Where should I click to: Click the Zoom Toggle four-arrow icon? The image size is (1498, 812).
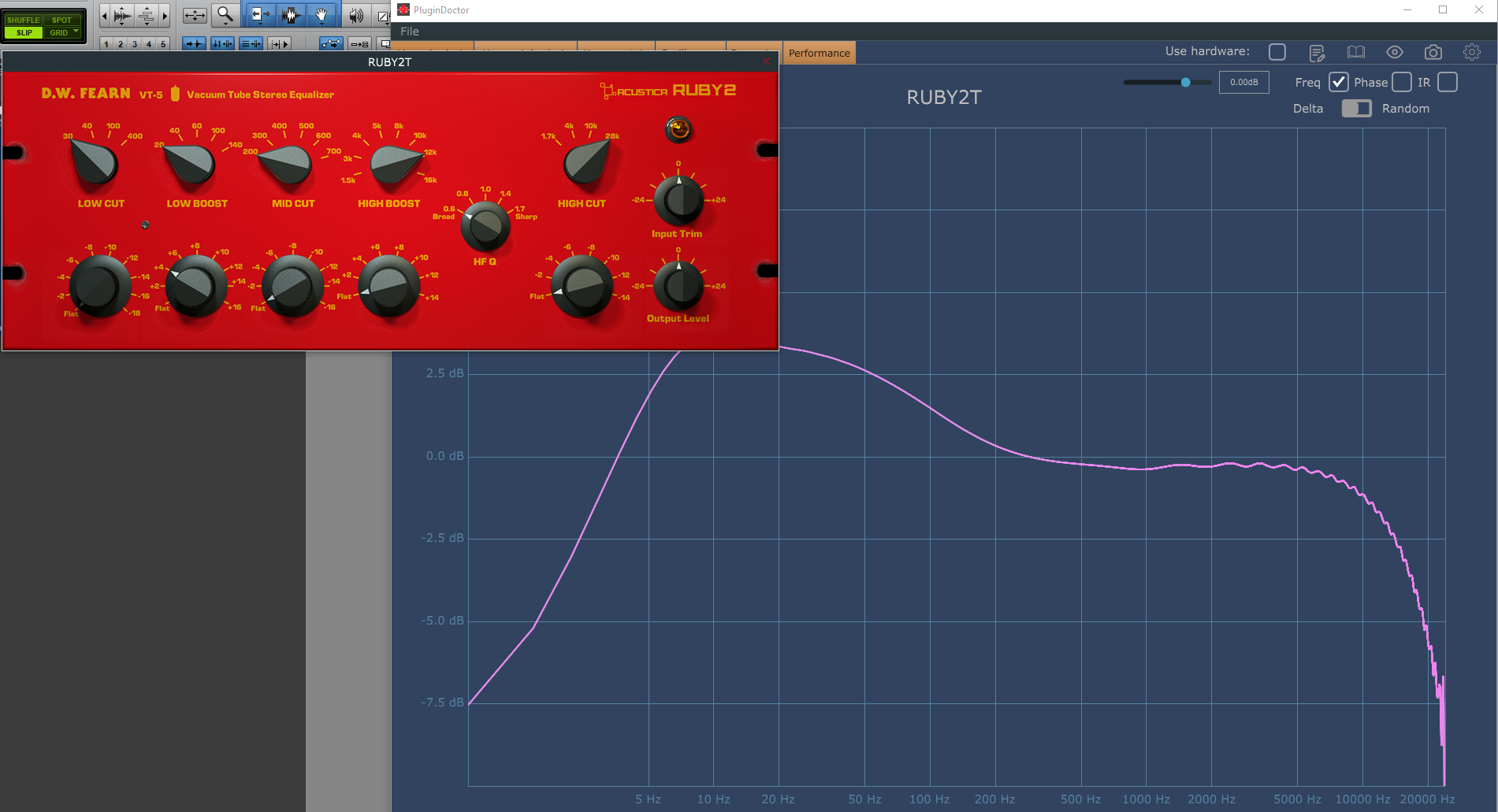tap(195, 14)
